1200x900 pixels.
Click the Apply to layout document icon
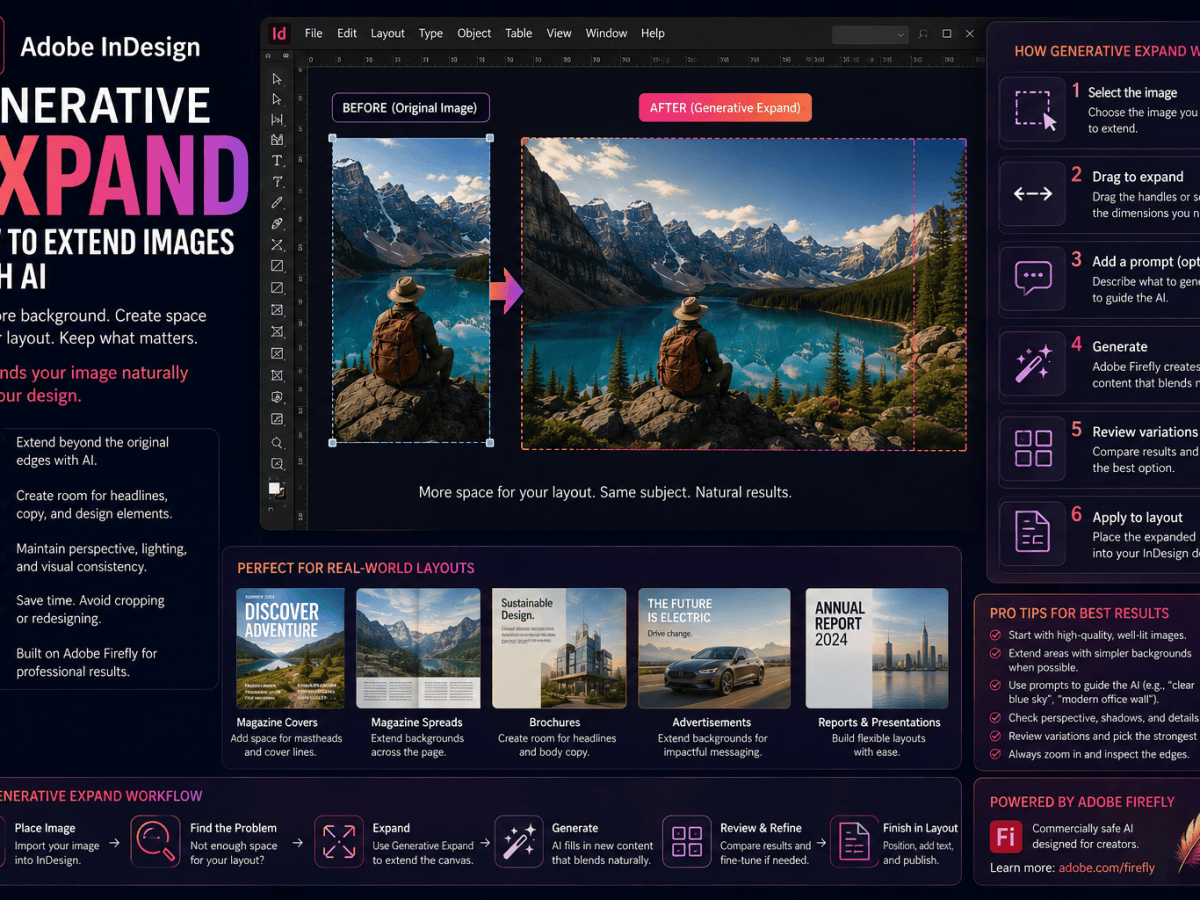click(1033, 532)
